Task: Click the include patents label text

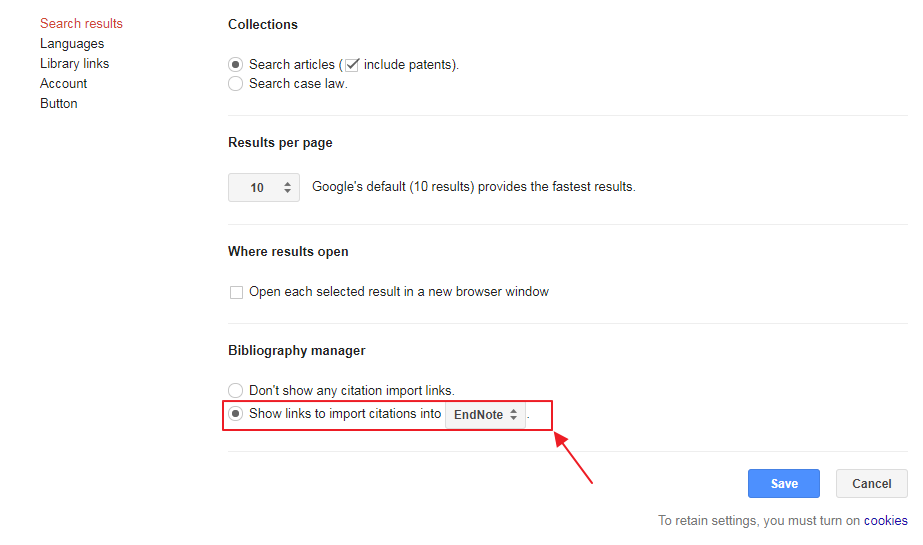Action: coord(407,65)
